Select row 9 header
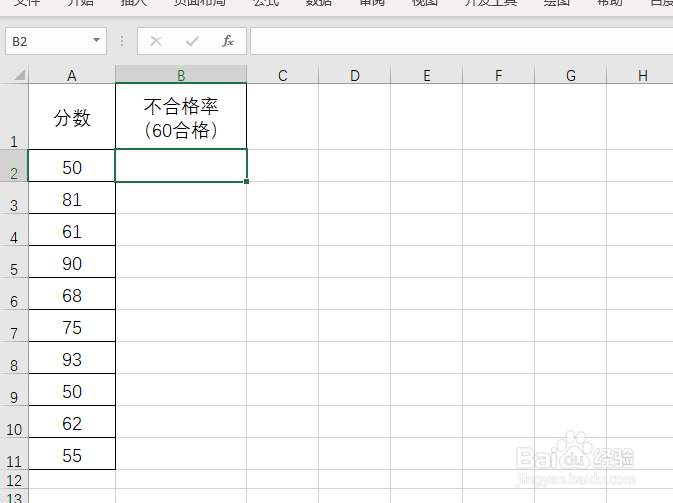 (14, 389)
